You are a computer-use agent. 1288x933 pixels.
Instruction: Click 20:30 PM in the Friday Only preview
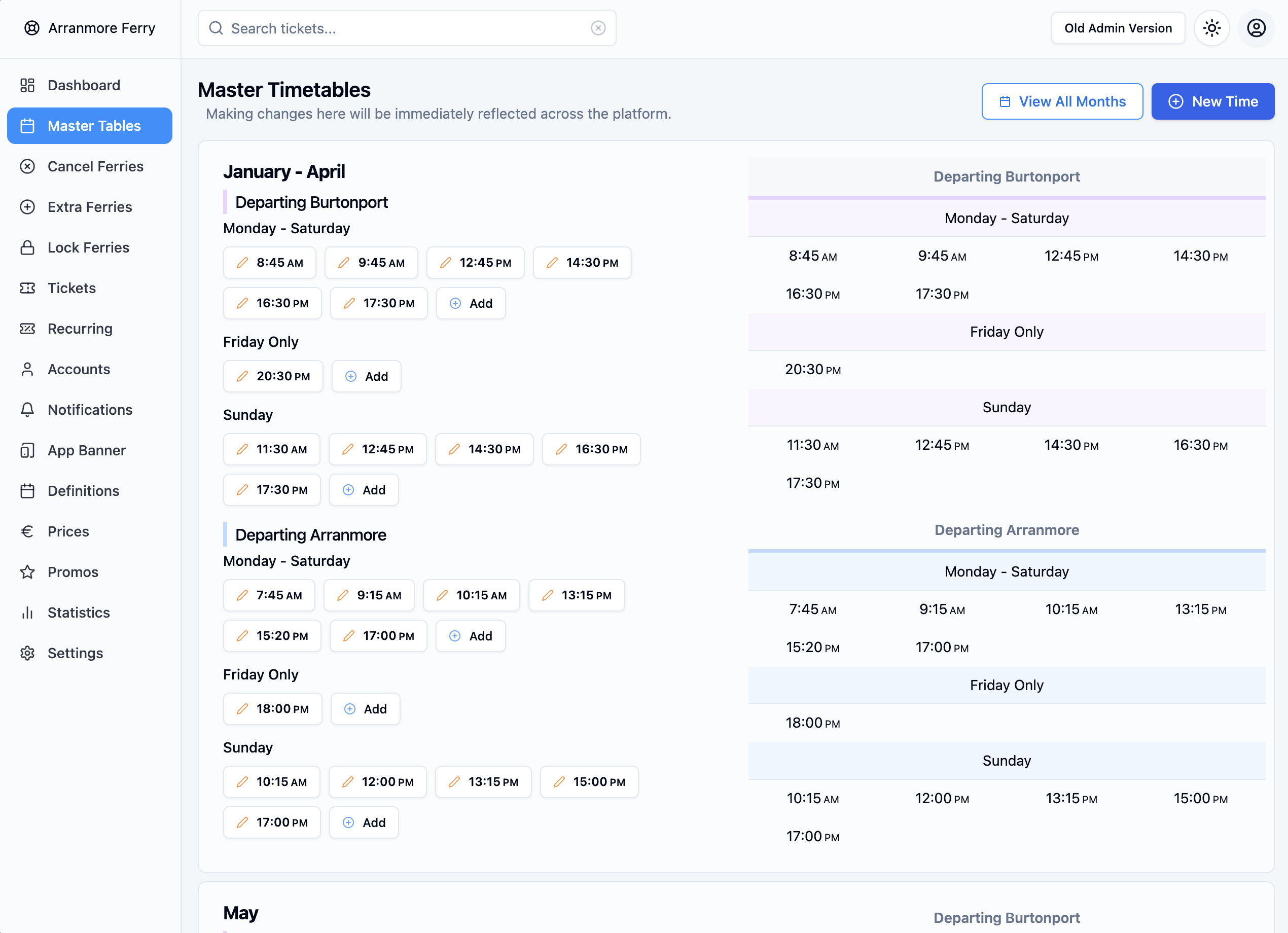[813, 370]
